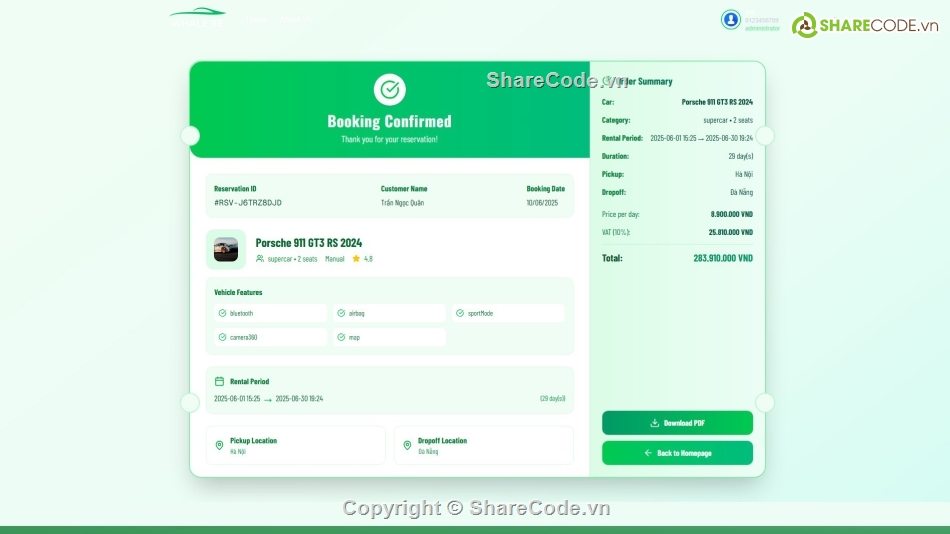
Task: Click the calendar icon beside Rental Period
Action: tap(220, 381)
